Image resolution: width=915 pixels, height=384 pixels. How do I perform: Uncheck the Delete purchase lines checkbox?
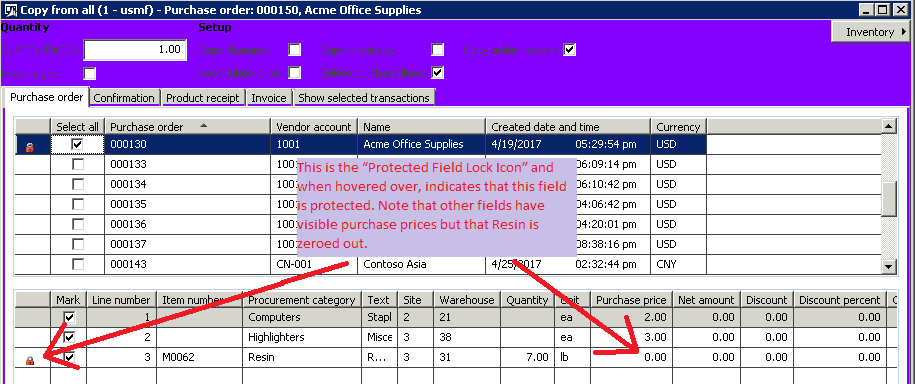[438, 73]
